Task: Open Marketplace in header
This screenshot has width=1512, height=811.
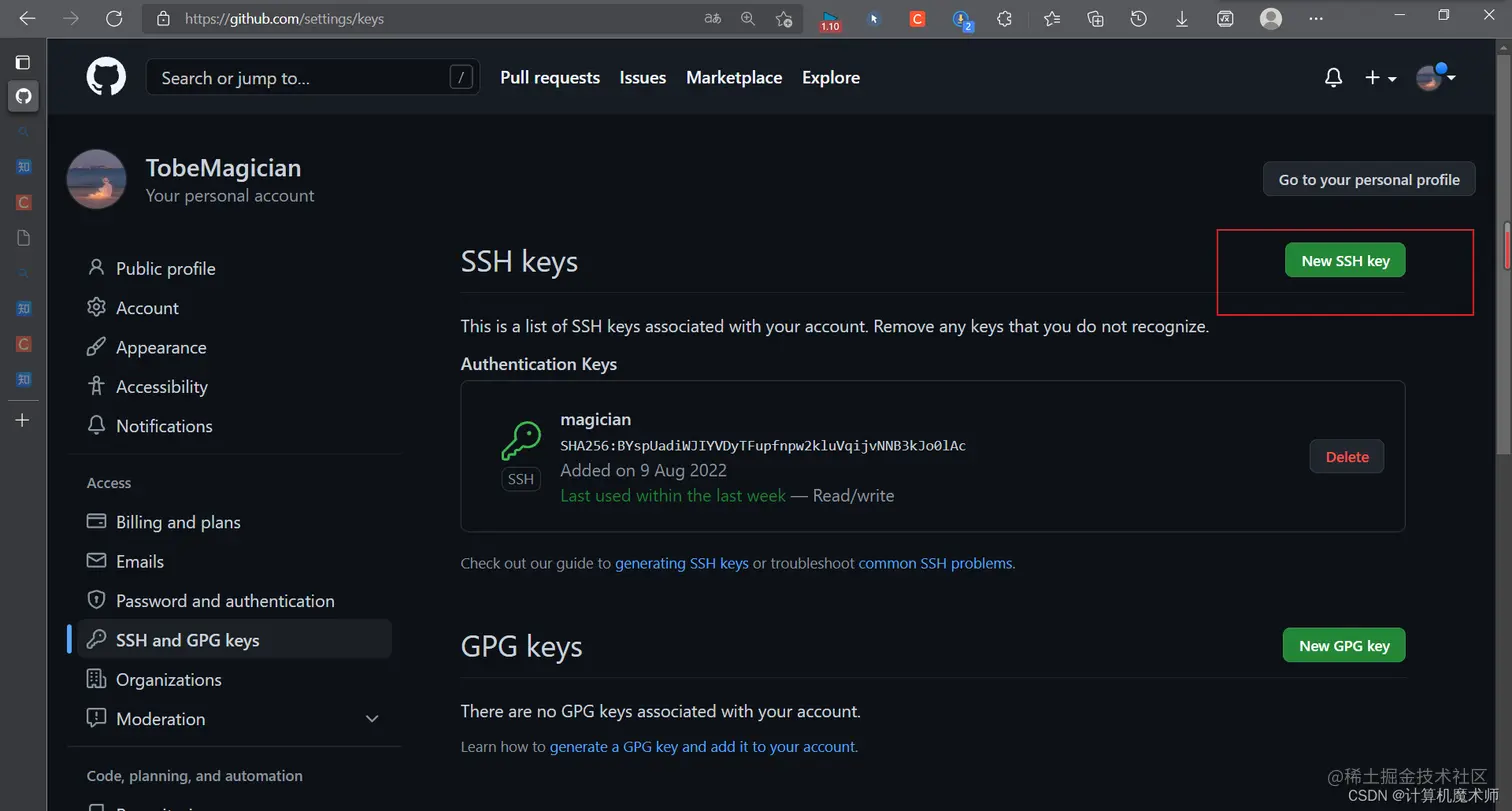Action: pos(734,77)
